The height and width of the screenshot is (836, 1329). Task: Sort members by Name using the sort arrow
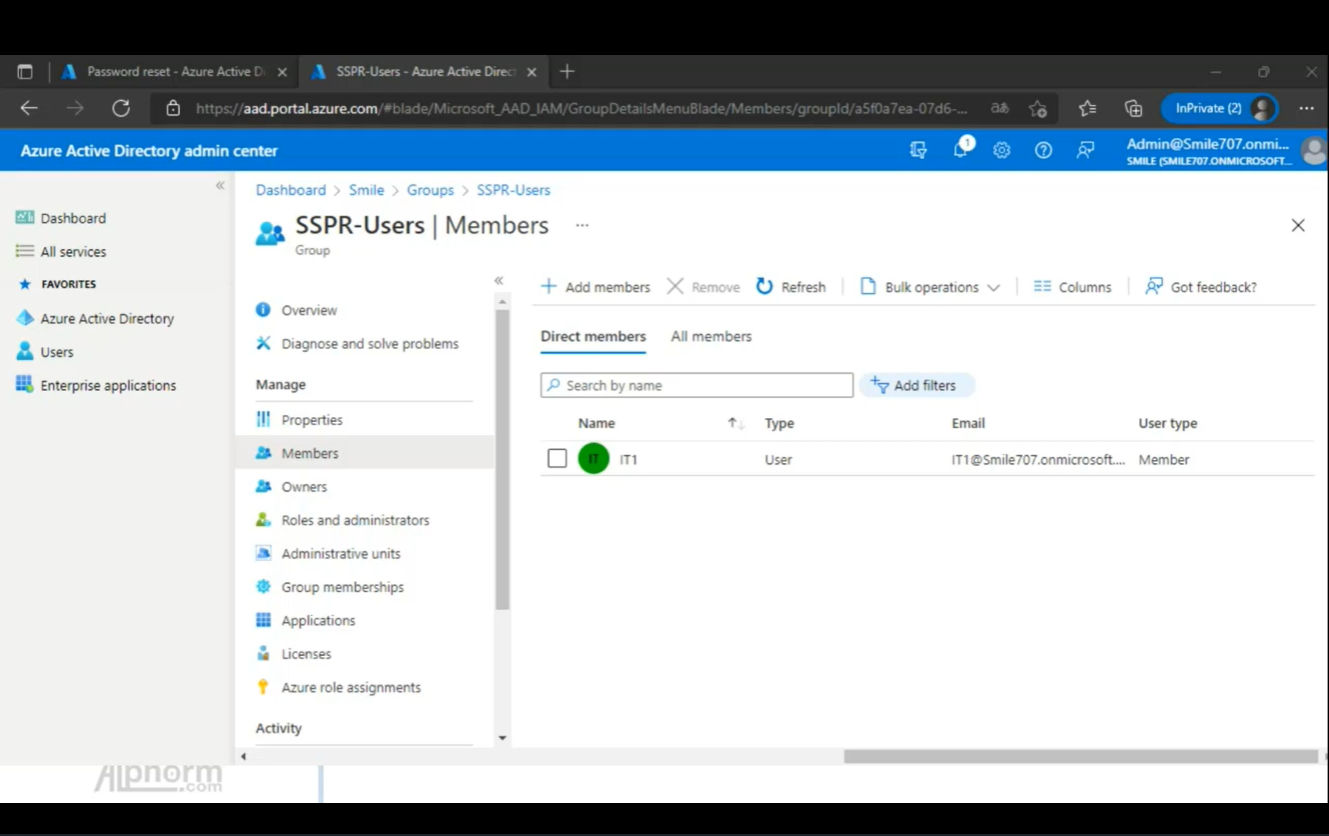[734, 423]
